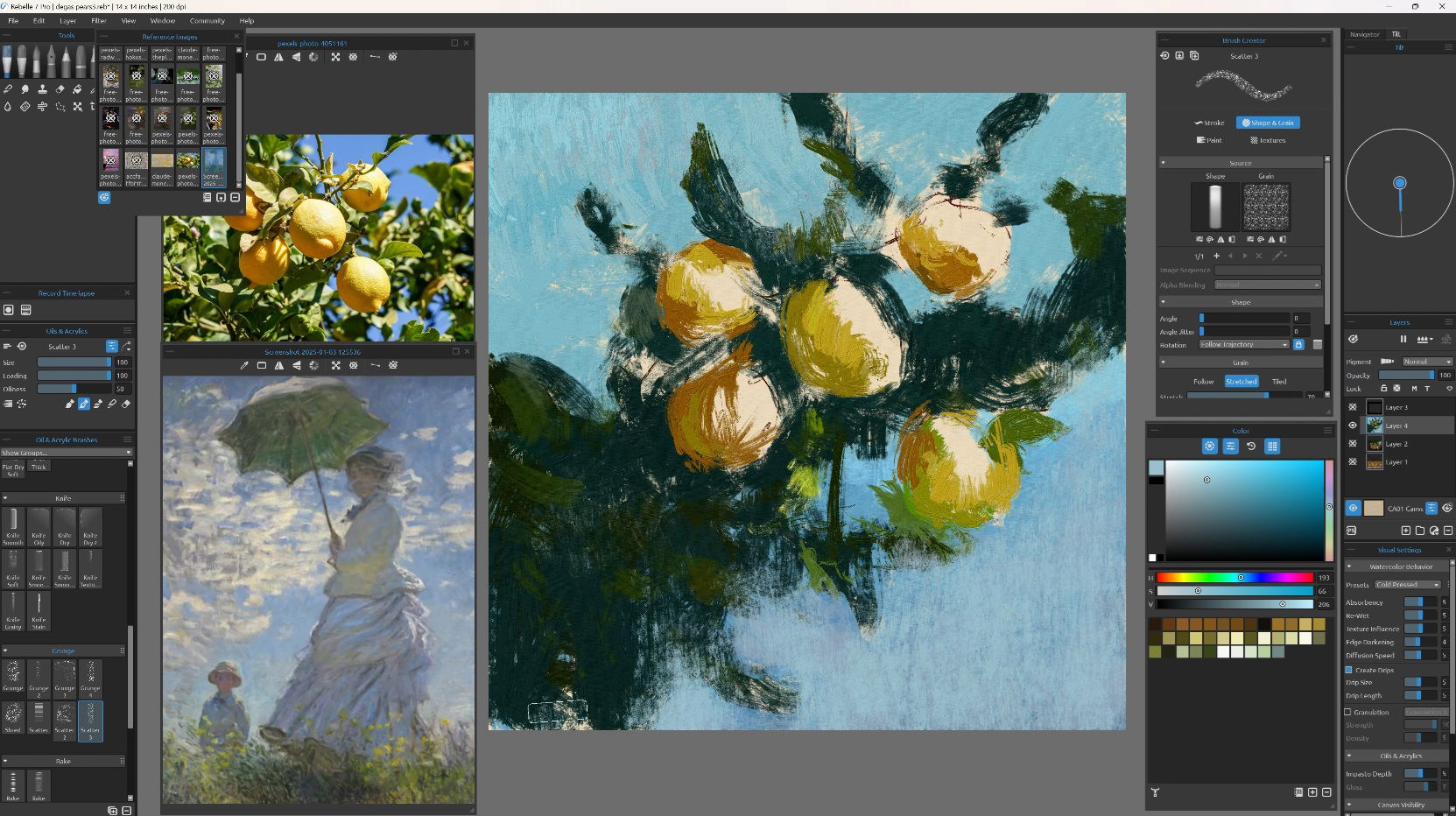Toggle the canvas texture visibility eye
The width and height of the screenshot is (1456, 816).
pyautogui.click(x=1353, y=508)
